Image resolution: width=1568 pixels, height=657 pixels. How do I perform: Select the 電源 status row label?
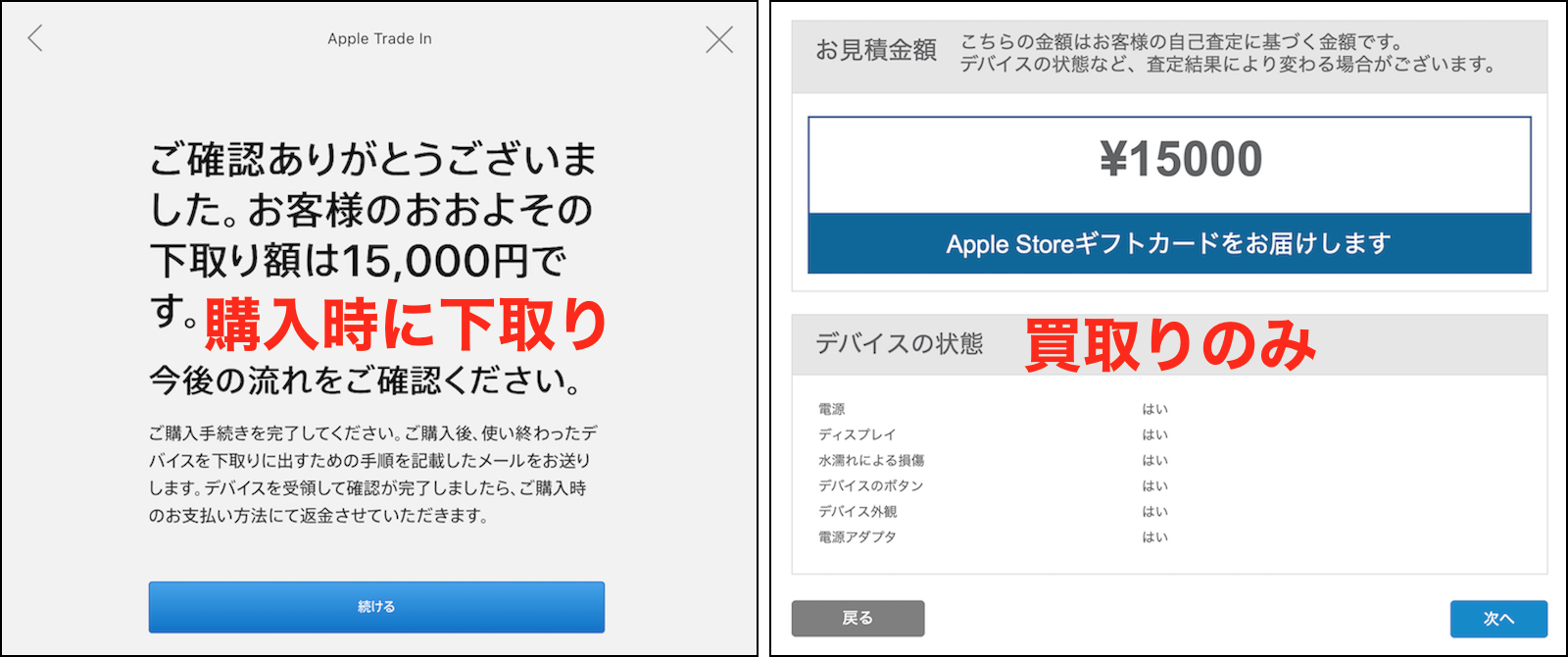[832, 409]
